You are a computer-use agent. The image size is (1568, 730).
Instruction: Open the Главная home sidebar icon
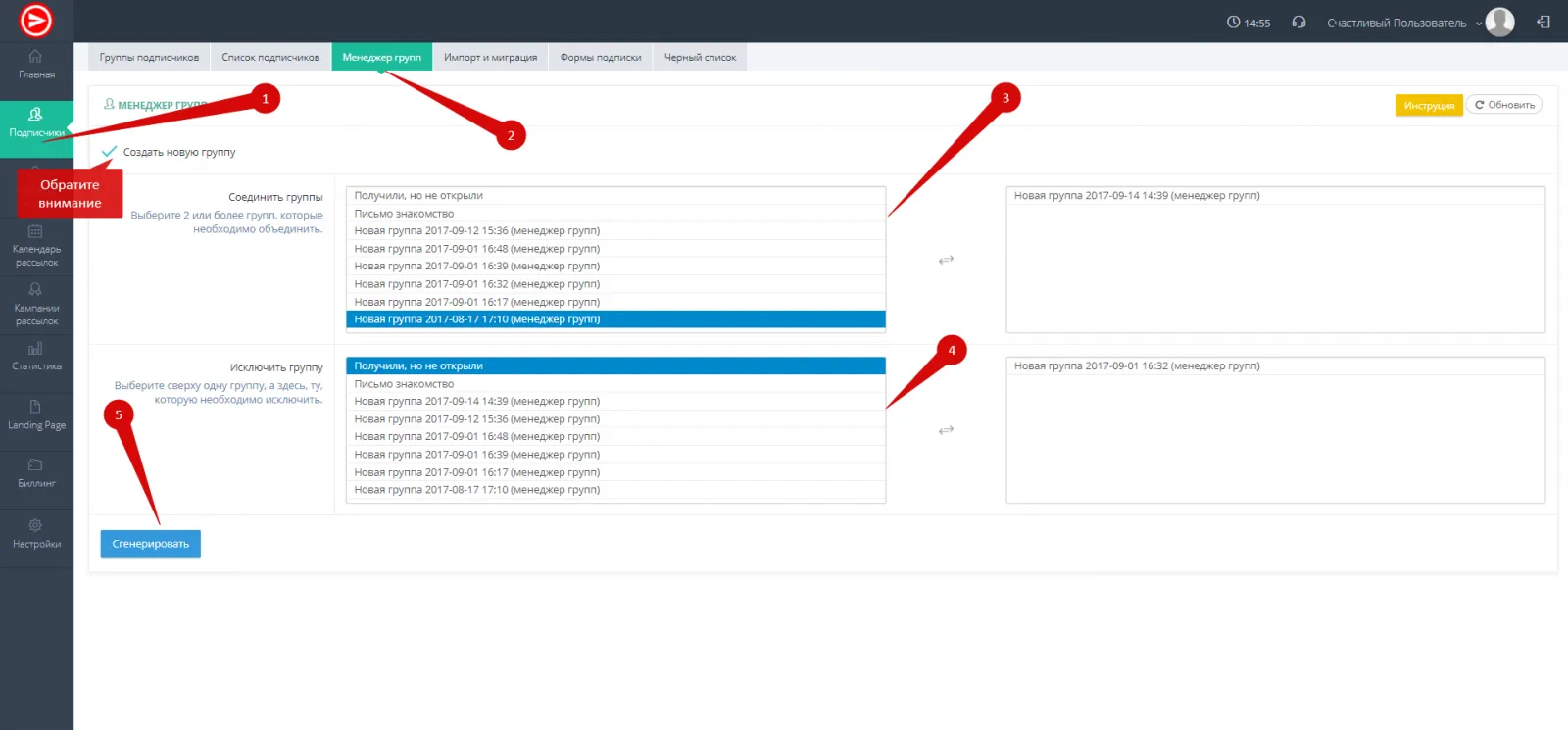point(36,63)
